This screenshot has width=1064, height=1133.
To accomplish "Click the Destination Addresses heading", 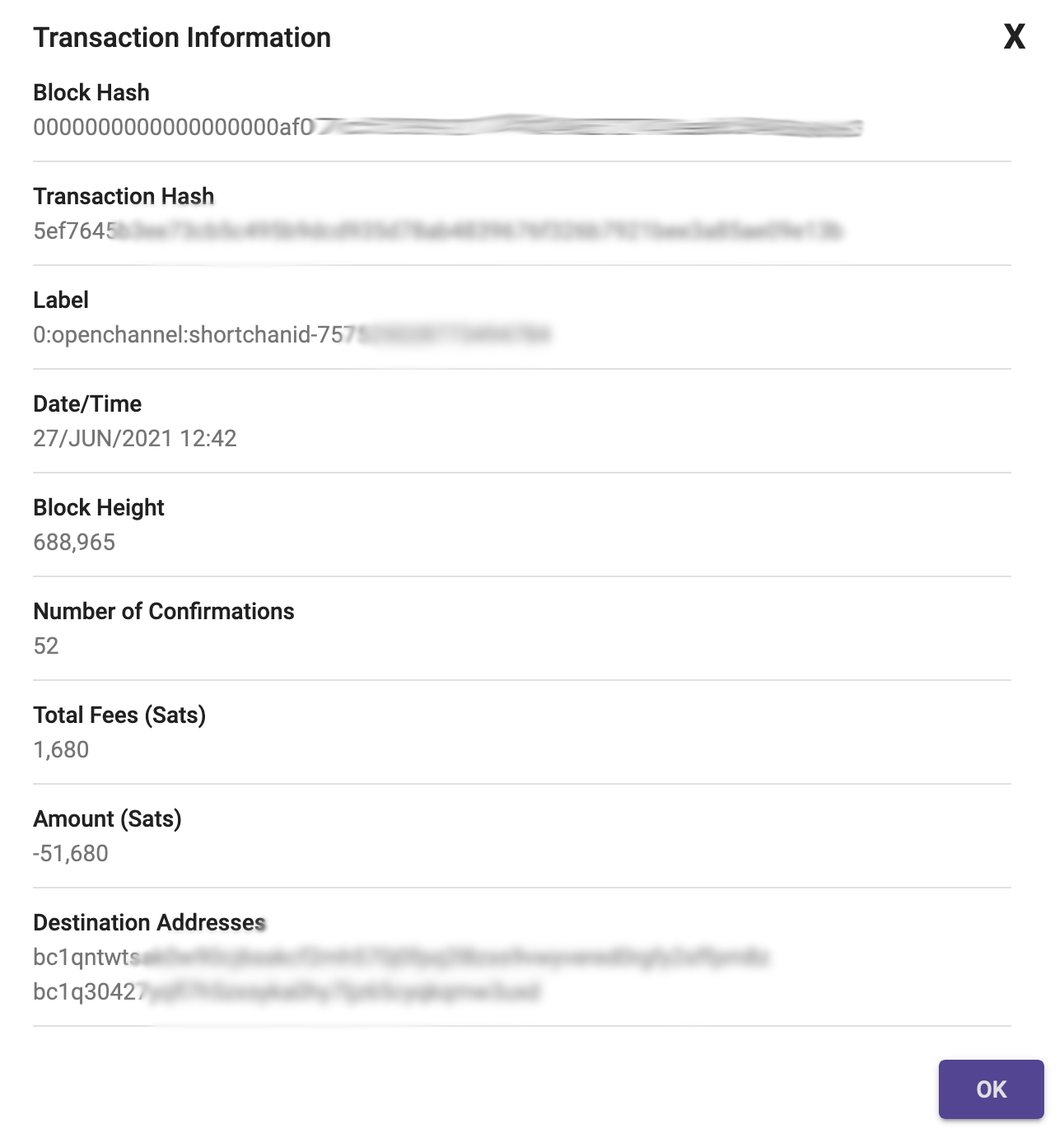I will pyautogui.click(x=150, y=922).
